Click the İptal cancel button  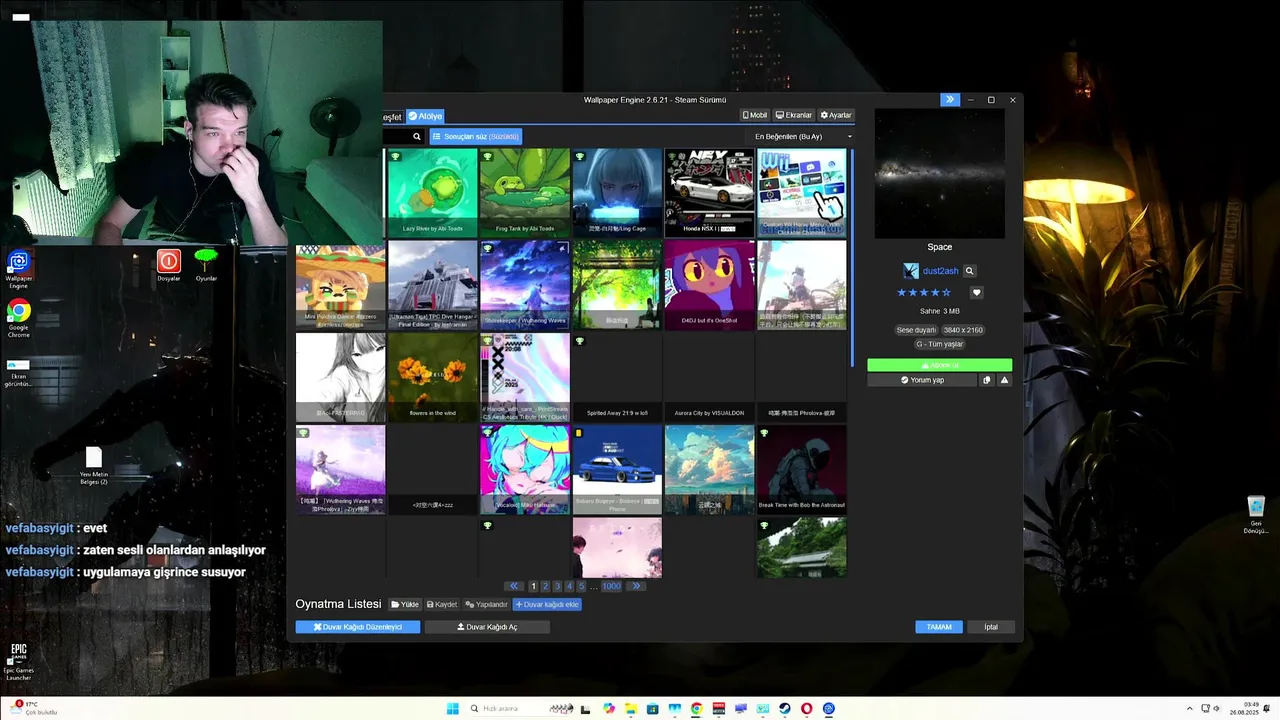tap(991, 627)
